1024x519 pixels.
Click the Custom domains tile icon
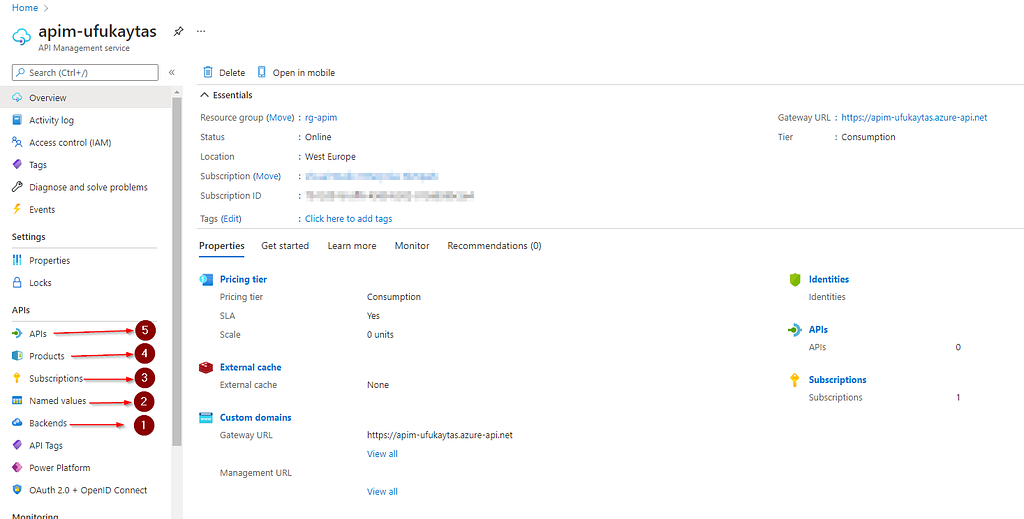206,418
